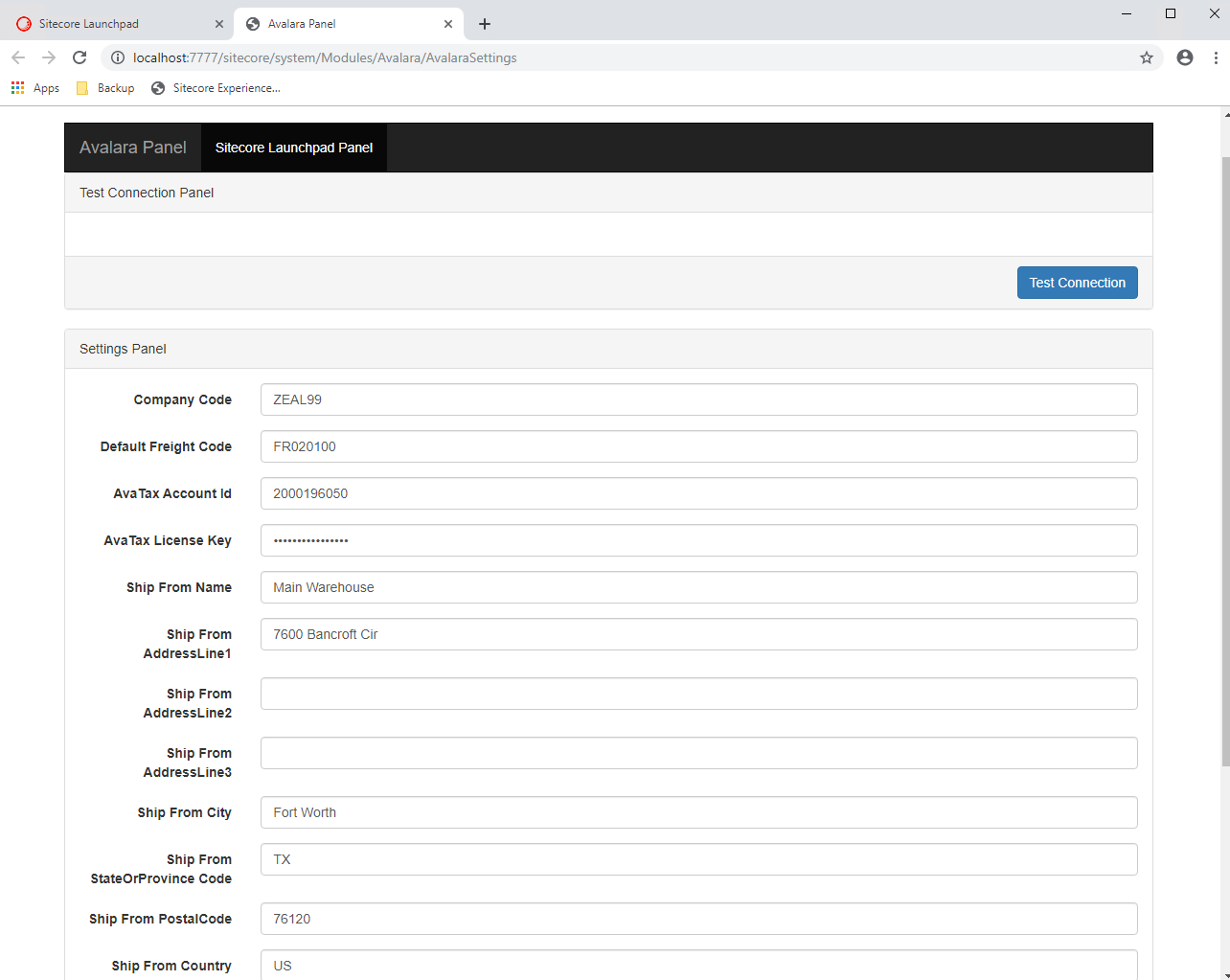
Task: Click the Settings Panel heading
Action: tap(123, 349)
